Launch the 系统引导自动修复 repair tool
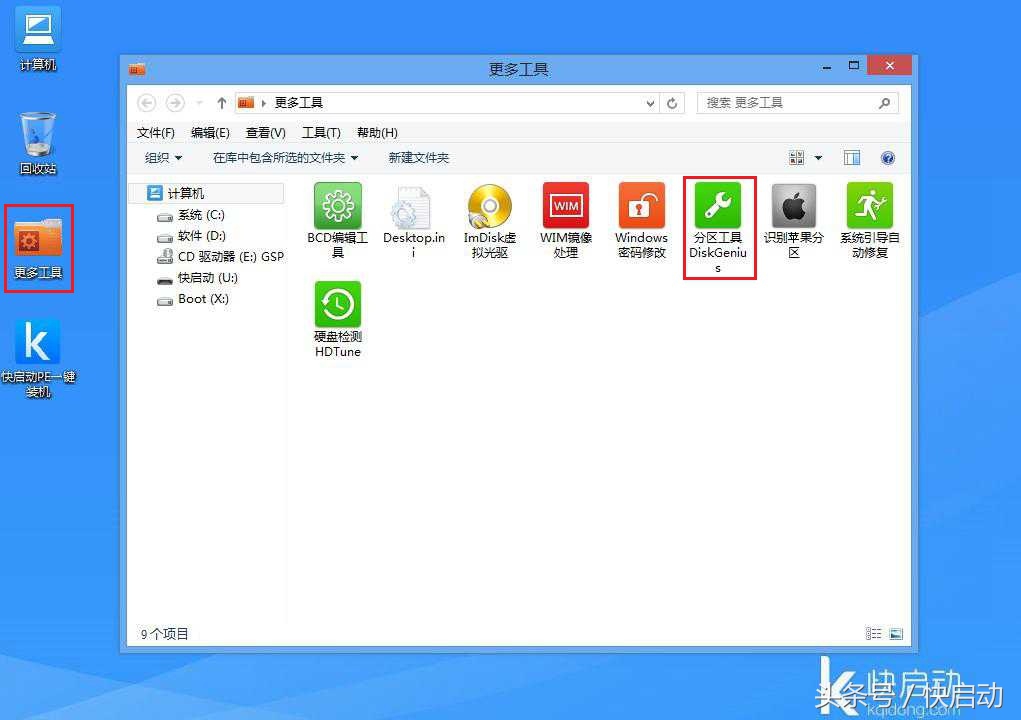The width and height of the screenshot is (1021, 720). (869, 216)
